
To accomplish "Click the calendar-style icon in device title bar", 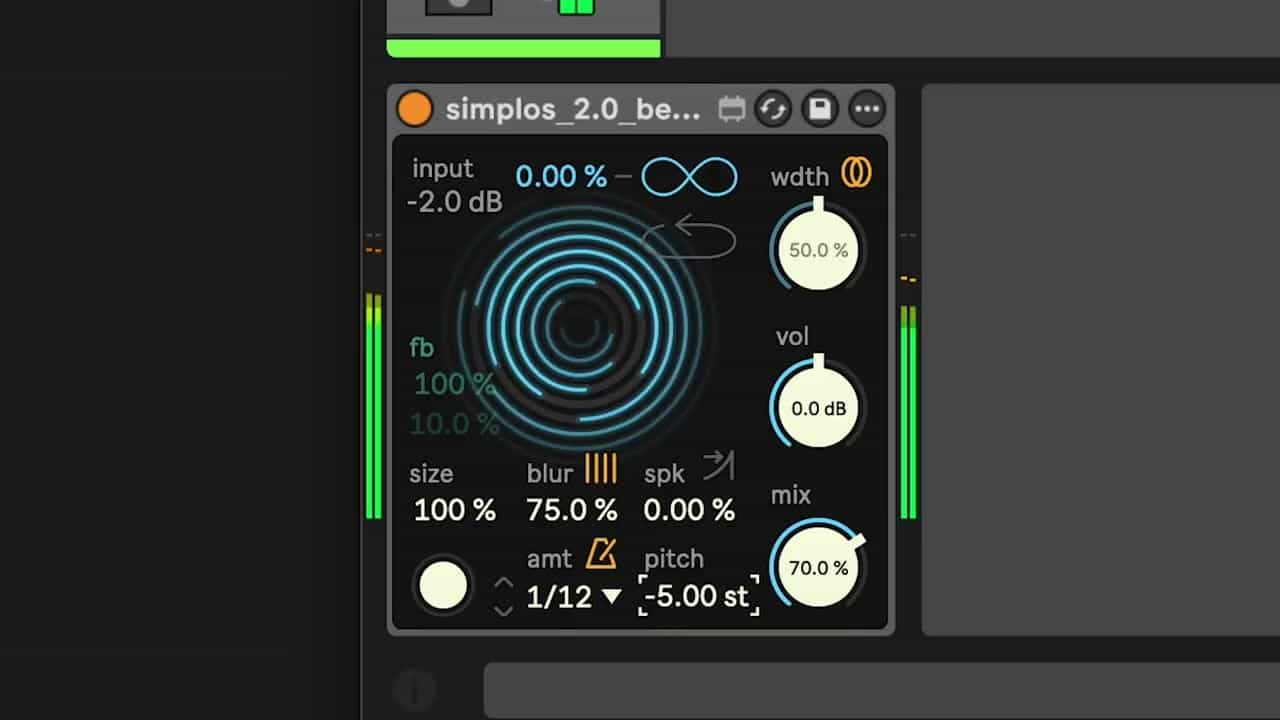I will point(732,109).
